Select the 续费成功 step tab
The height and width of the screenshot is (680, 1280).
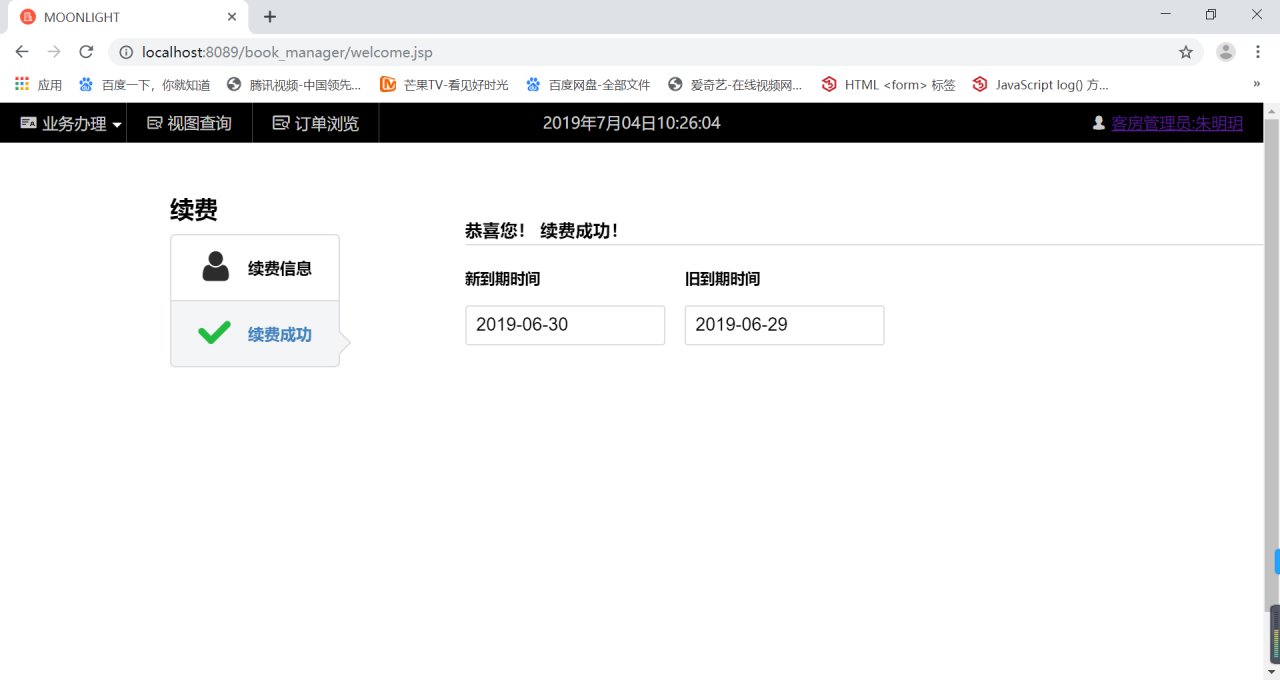[x=255, y=334]
